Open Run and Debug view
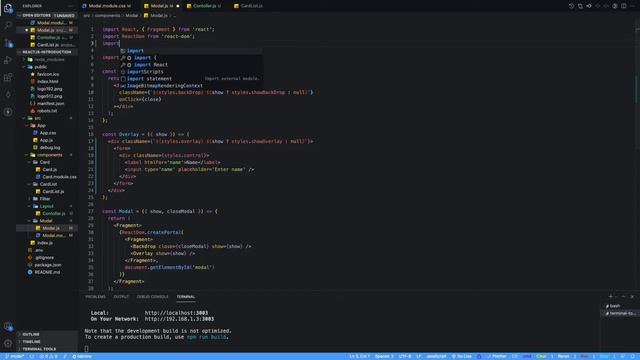The image size is (640, 360). pos(8,60)
